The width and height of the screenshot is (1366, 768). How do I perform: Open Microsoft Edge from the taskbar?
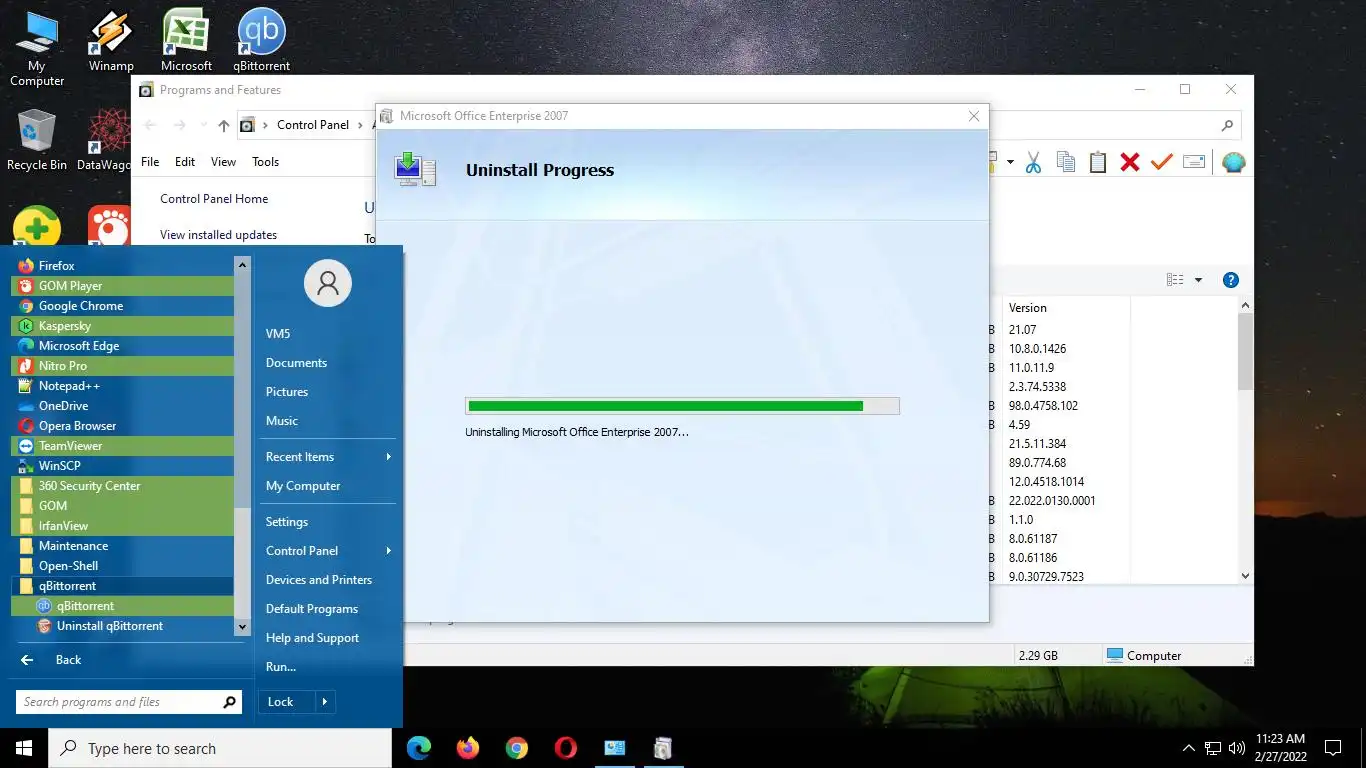point(419,747)
